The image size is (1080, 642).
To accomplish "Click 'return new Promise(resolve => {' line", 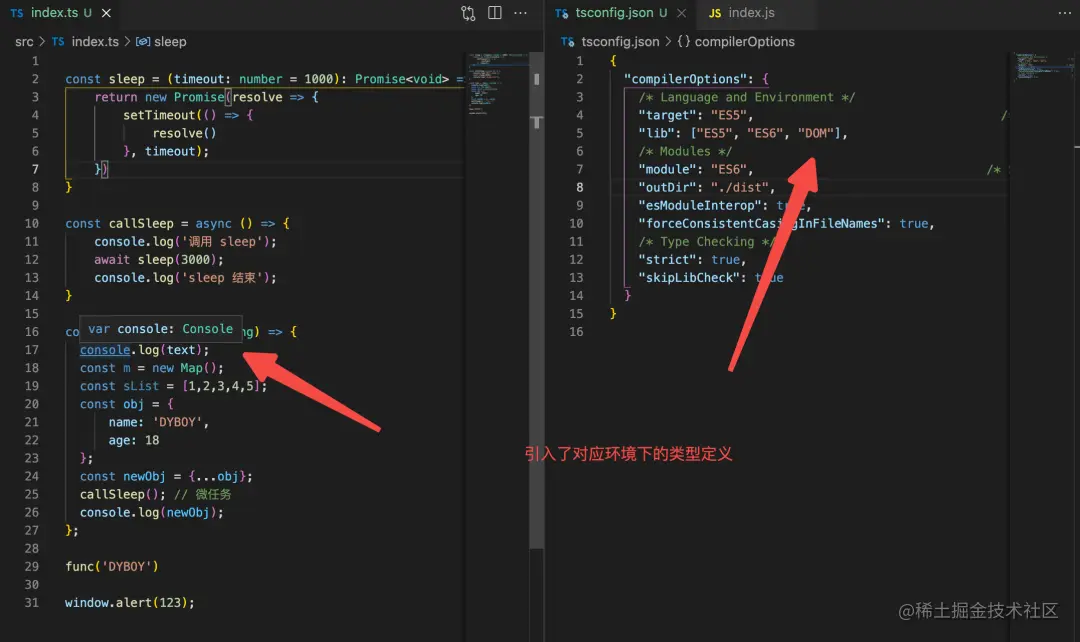I will point(207,97).
